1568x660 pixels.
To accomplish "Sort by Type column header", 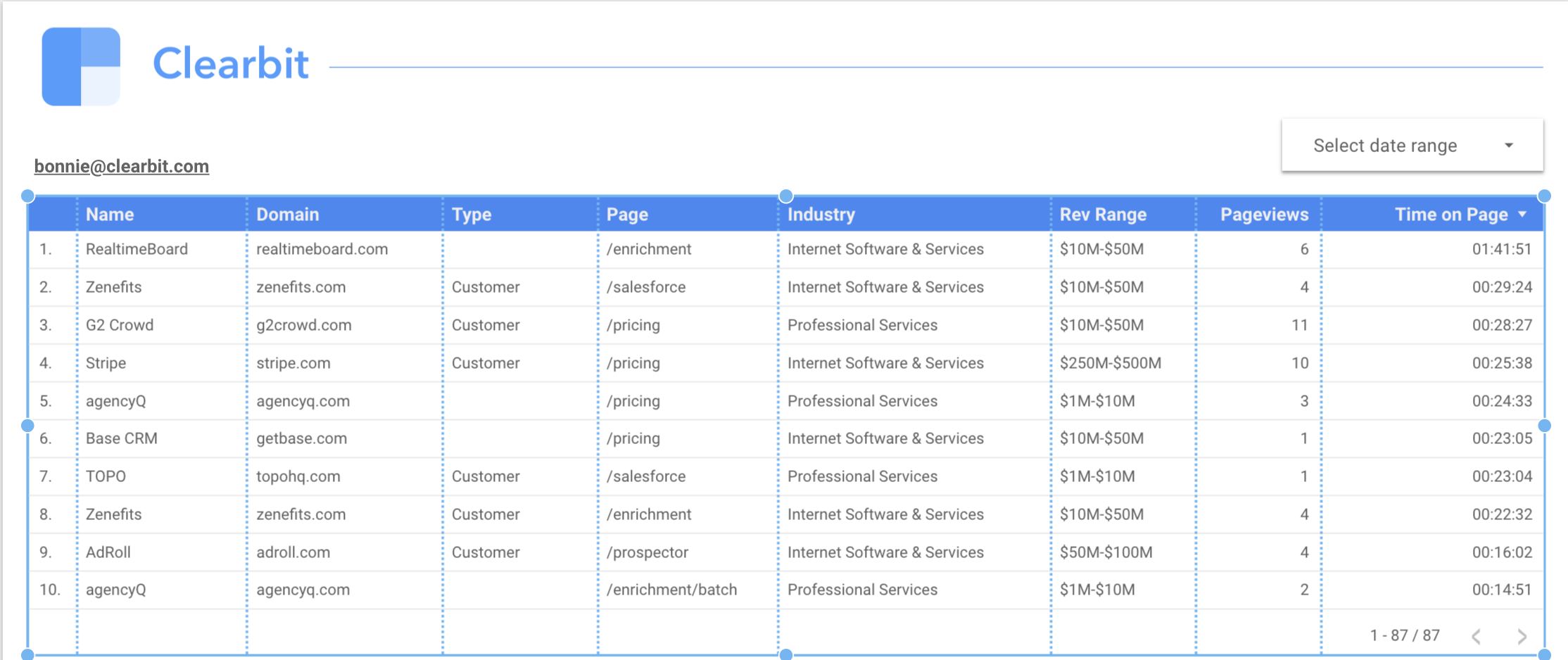I will [x=472, y=215].
